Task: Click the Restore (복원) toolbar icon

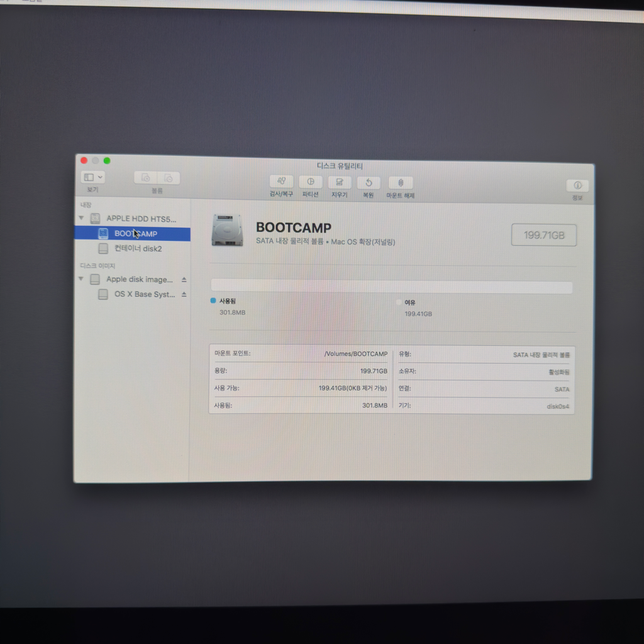Action: pos(369,183)
